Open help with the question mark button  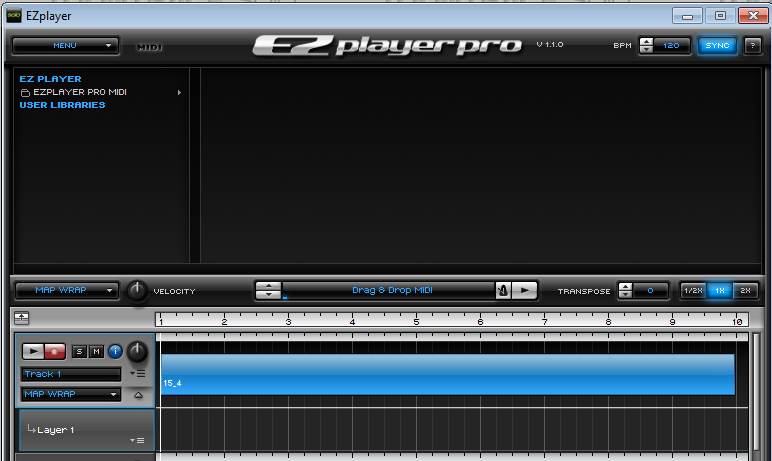pos(752,45)
